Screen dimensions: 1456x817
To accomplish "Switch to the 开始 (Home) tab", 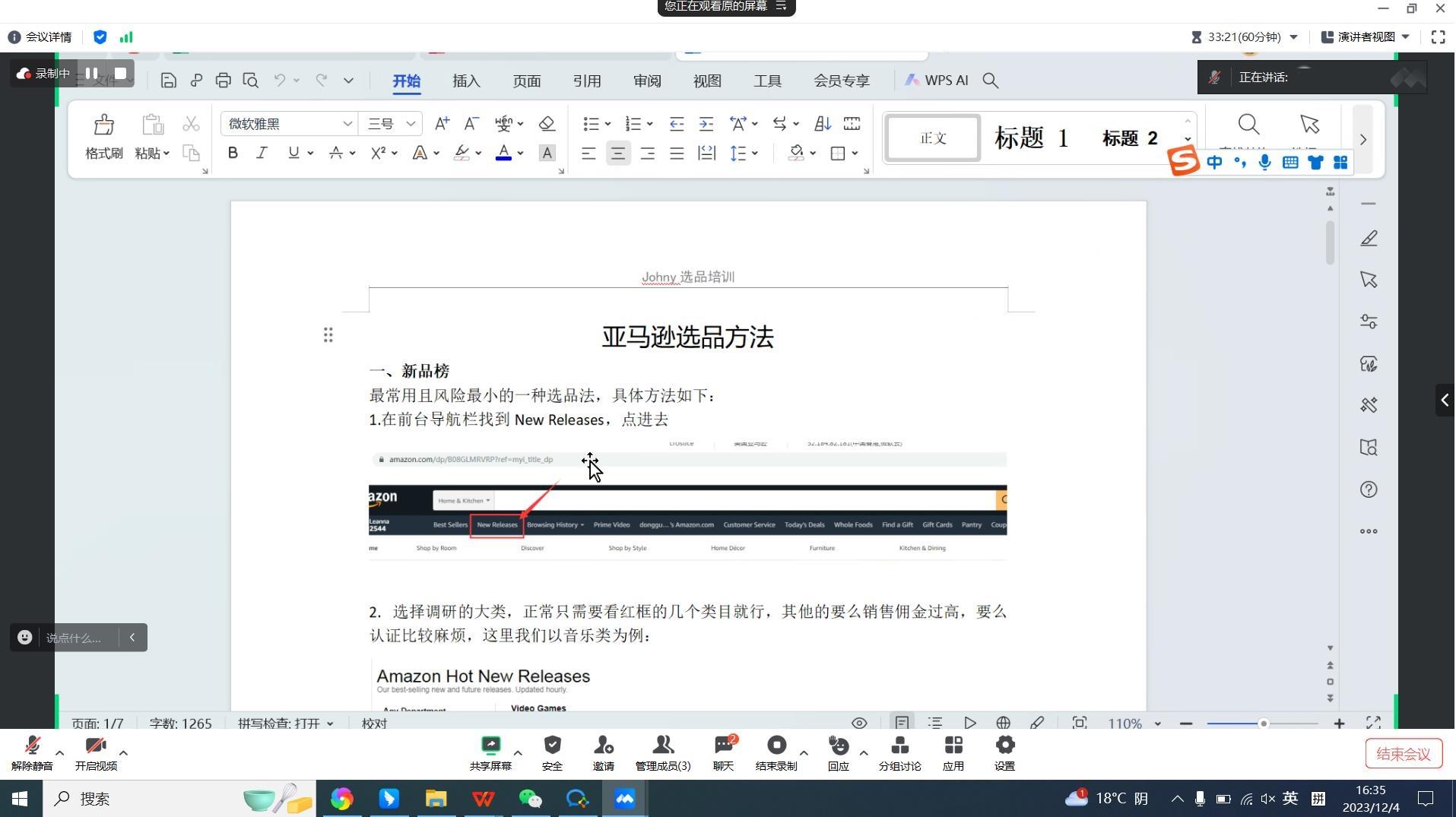I will coord(407,81).
